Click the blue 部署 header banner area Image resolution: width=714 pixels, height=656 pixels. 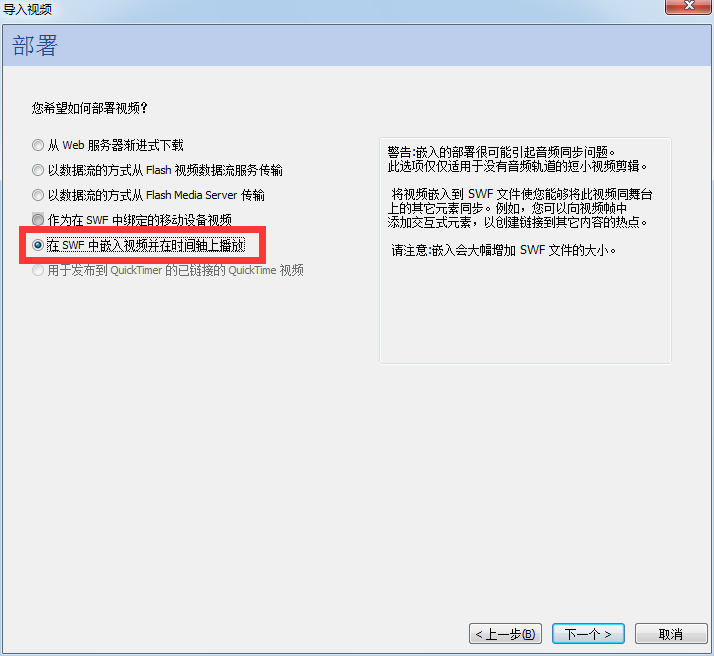[357, 45]
